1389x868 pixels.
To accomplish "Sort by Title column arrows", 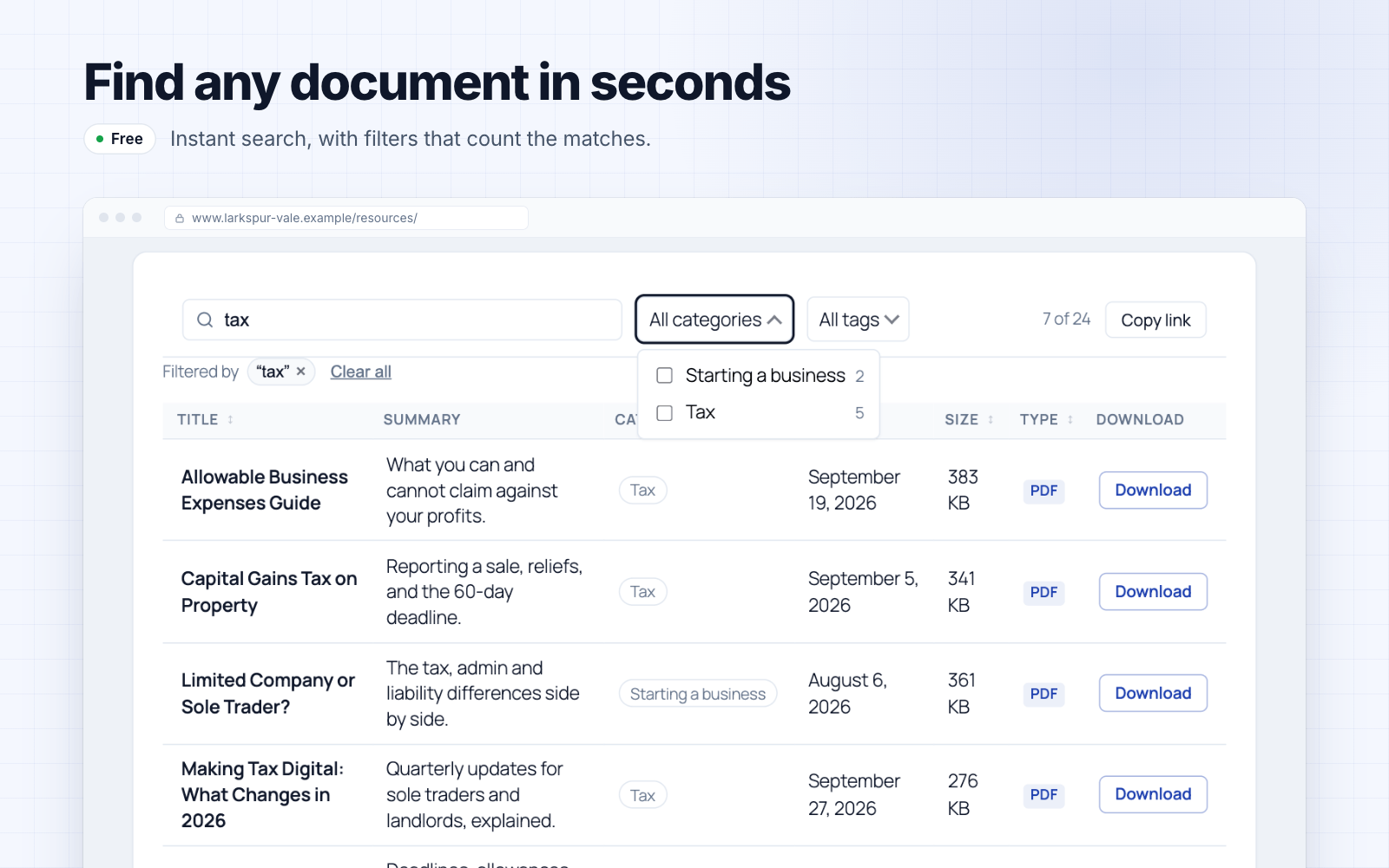I will (x=230, y=419).
